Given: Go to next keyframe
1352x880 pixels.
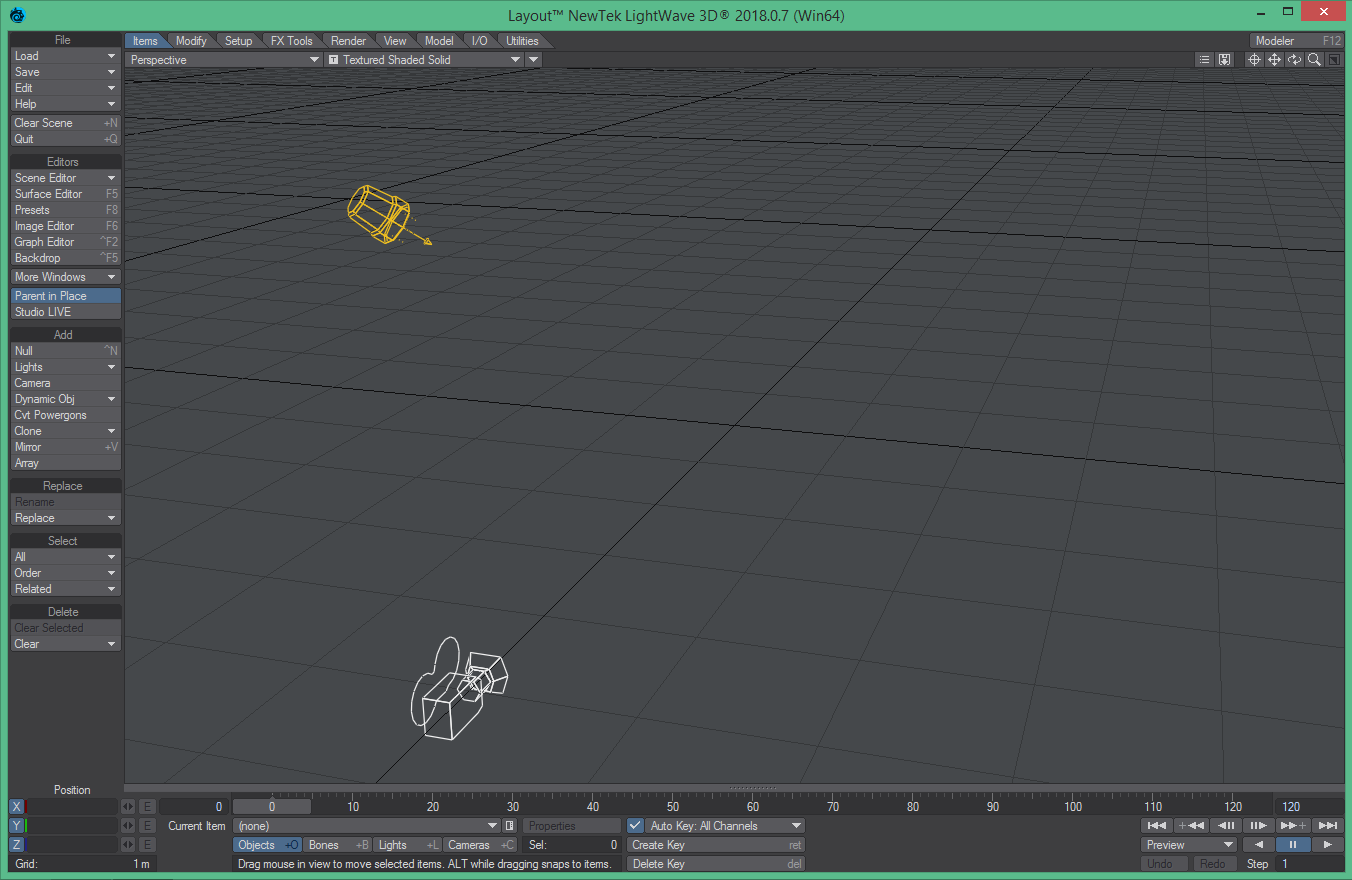Looking at the screenshot, I should pyautogui.click(x=1293, y=826).
